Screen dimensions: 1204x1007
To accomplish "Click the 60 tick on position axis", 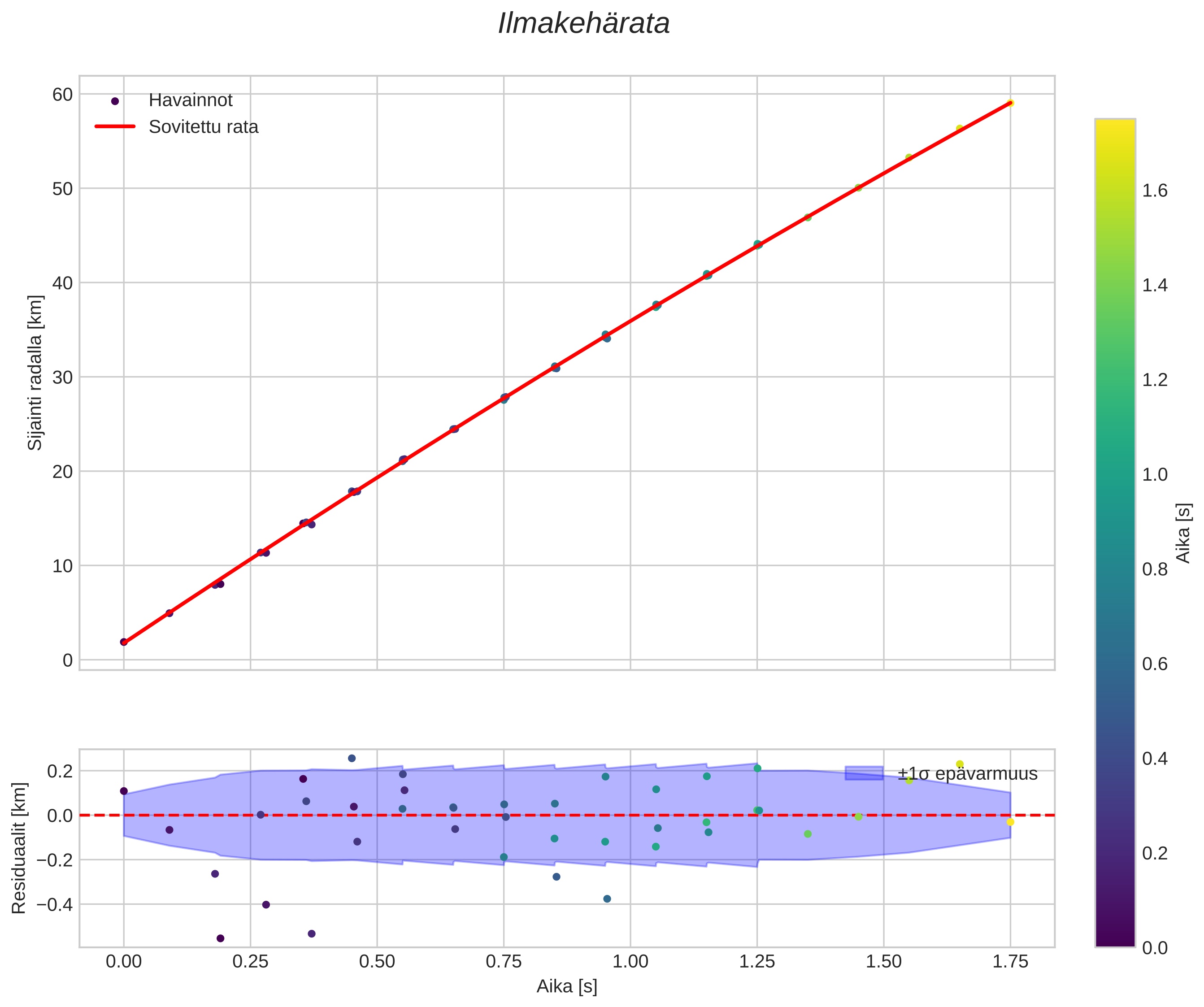I will (x=62, y=95).
